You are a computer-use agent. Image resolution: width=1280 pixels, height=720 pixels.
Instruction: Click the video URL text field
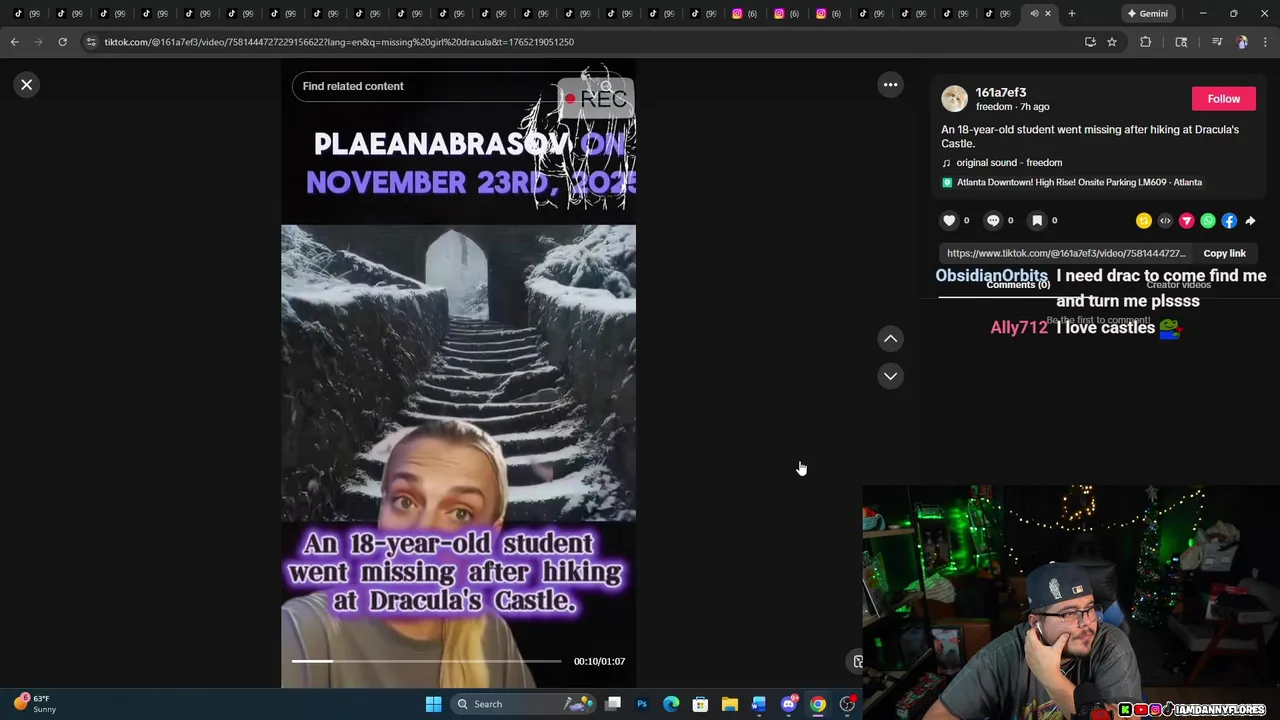pyautogui.click(x=1066, y=254)
